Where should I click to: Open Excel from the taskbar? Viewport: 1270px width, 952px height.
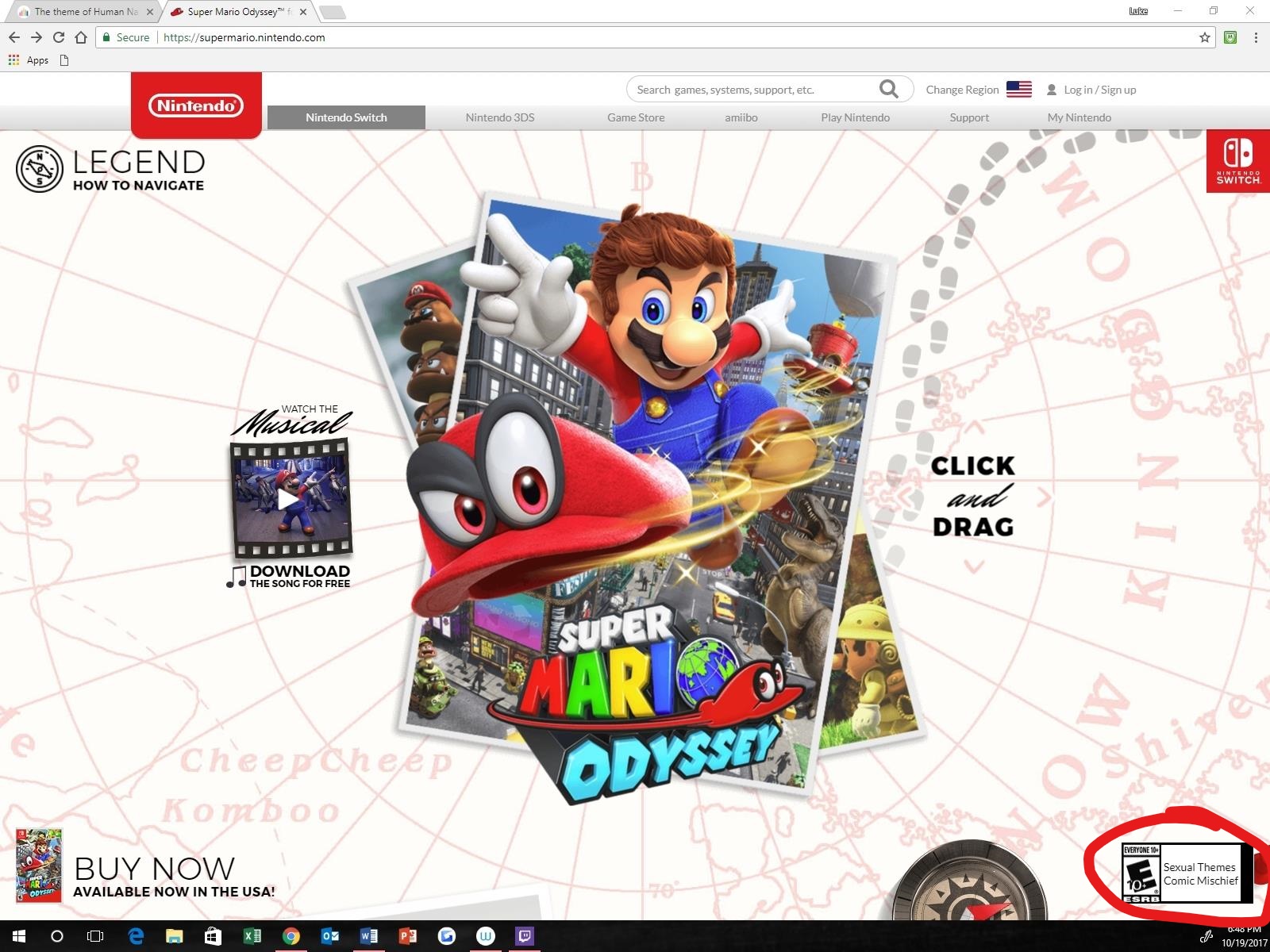click(252, 936)
